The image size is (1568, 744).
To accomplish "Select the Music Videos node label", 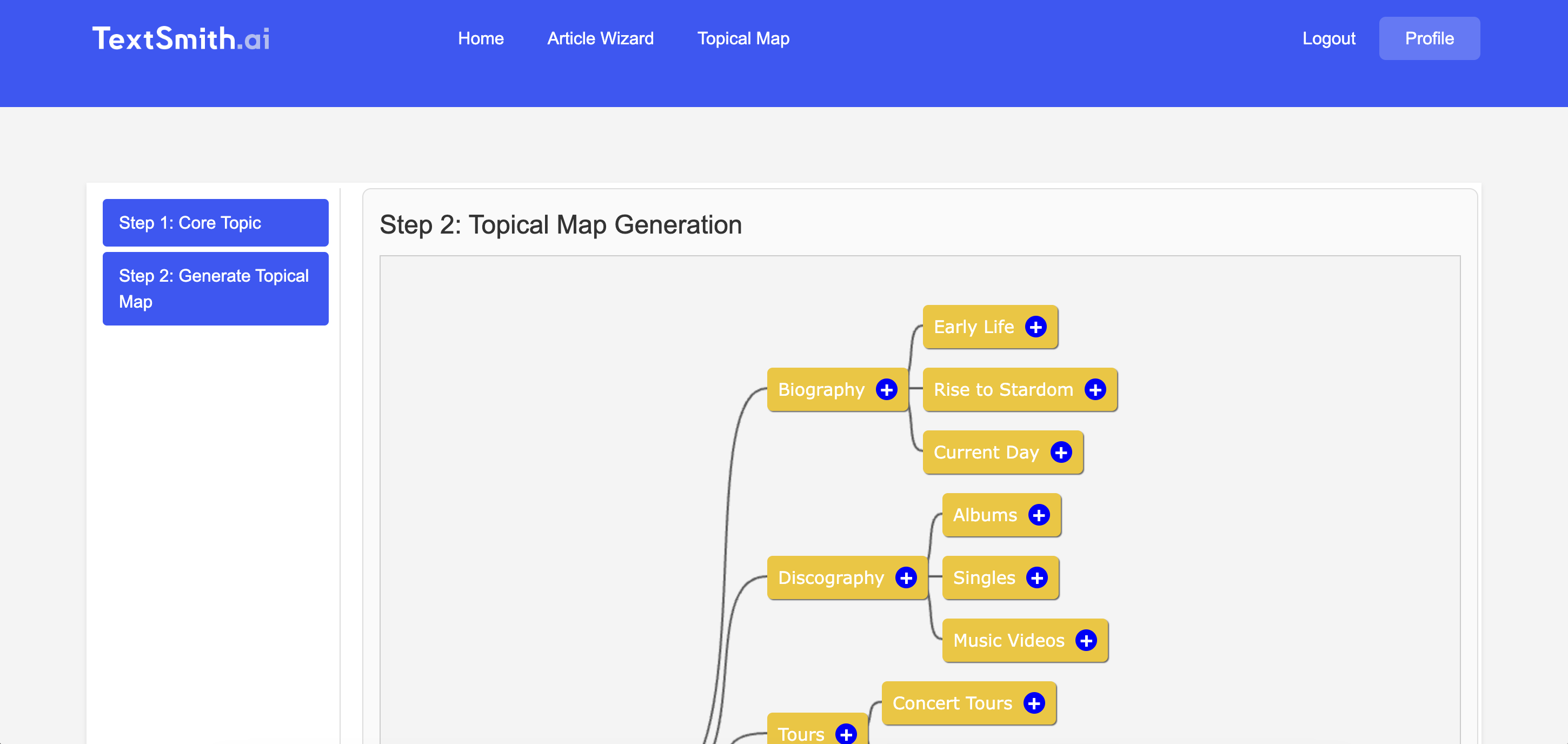I will pos(1008,641).
